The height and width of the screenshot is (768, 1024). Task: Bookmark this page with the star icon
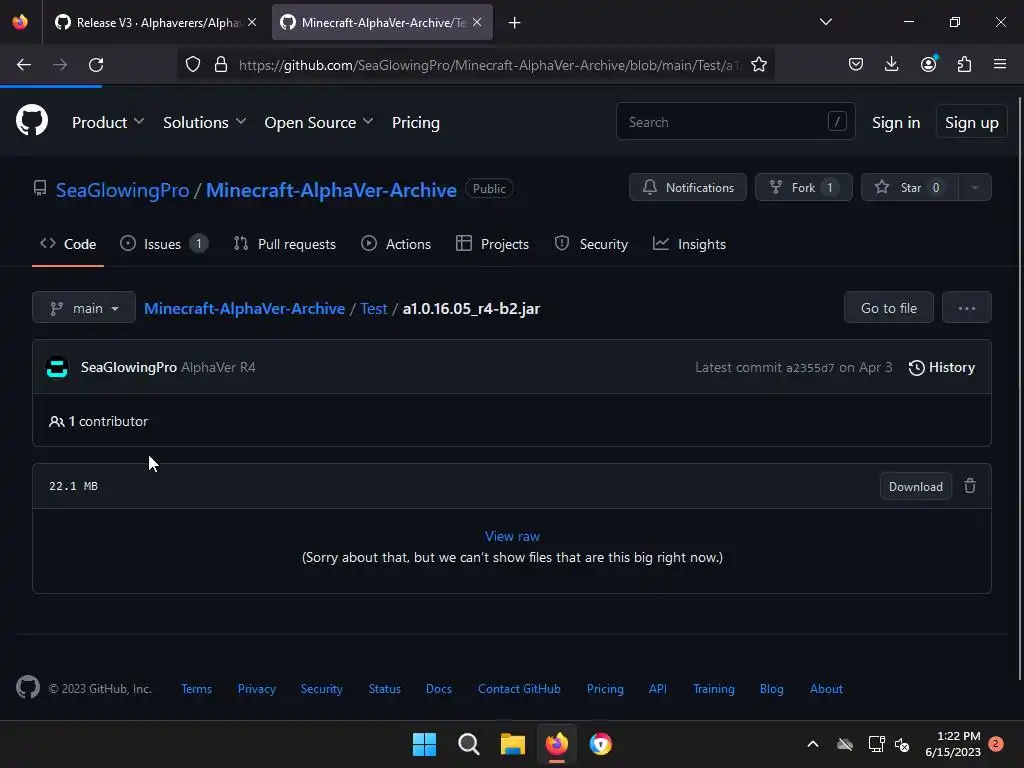coord(758,65)
